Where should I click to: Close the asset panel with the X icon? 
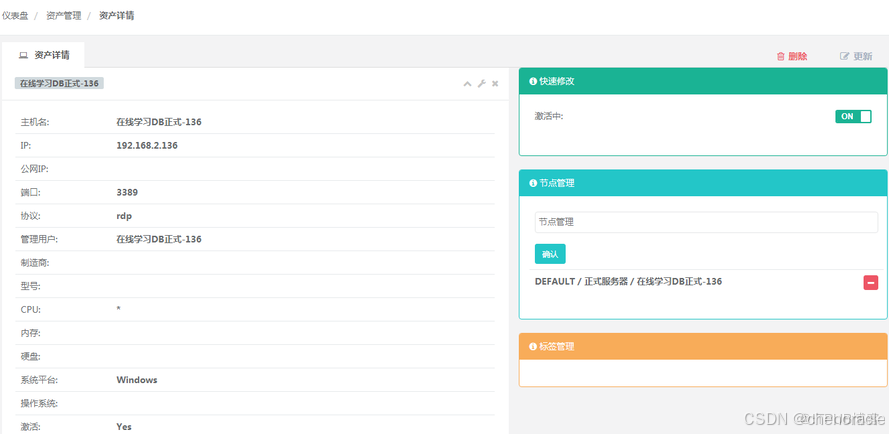click(495, 84)
